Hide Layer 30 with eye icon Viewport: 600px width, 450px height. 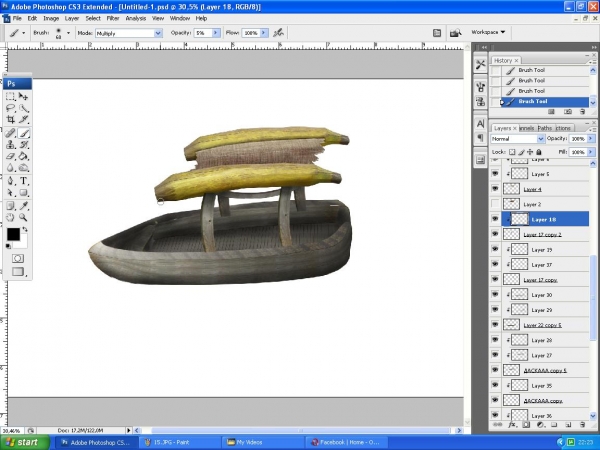[495, 294]
